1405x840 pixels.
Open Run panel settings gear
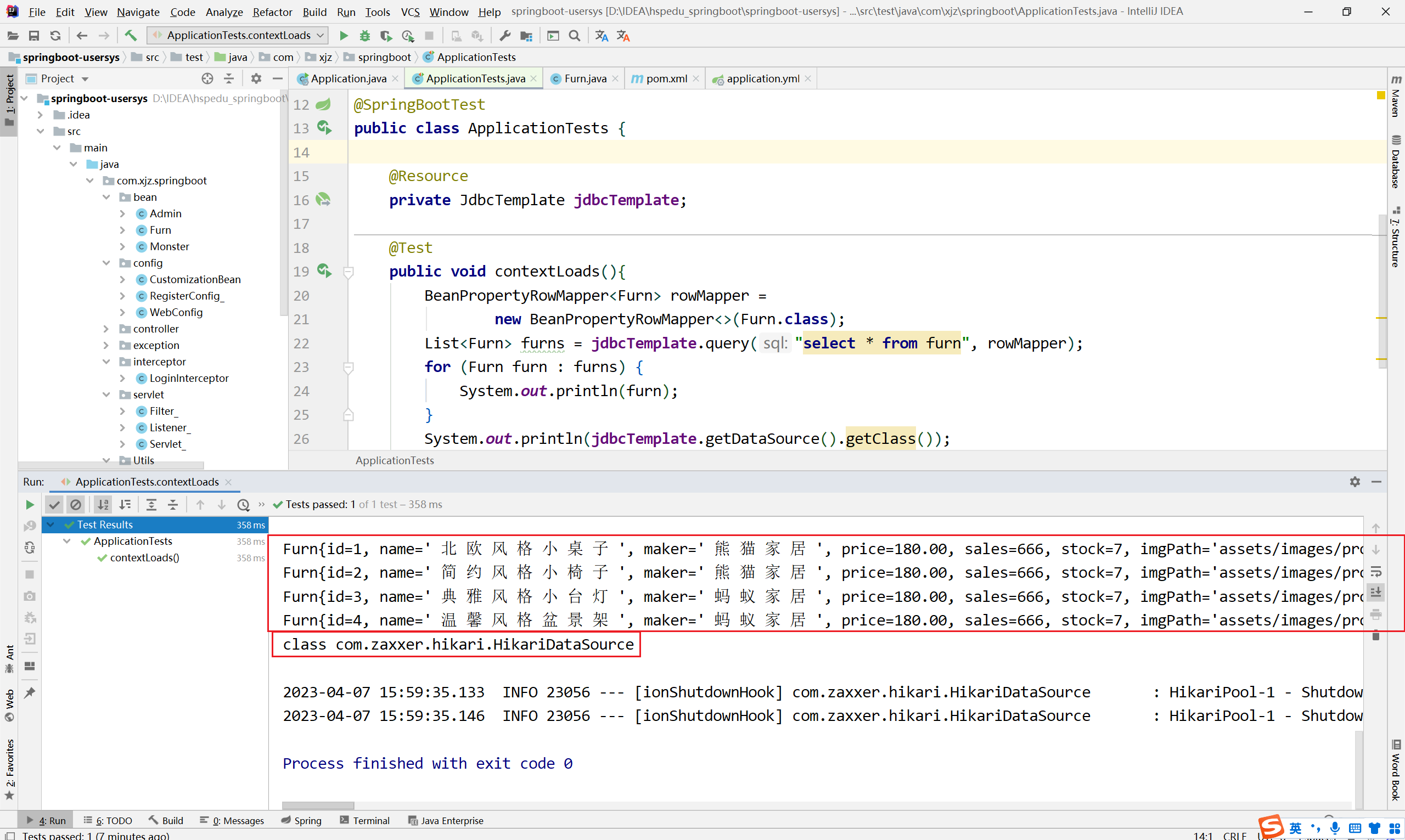(1355, 482)
